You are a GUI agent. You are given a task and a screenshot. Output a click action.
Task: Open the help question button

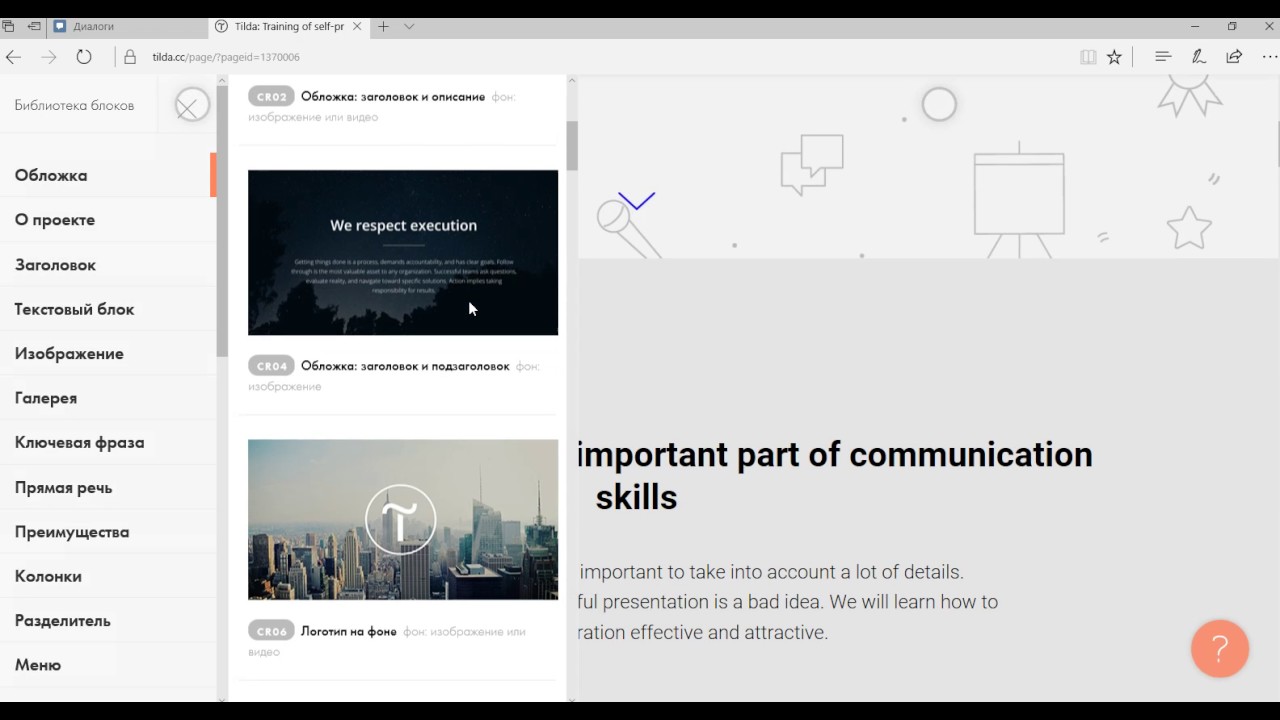[1220, 649]
